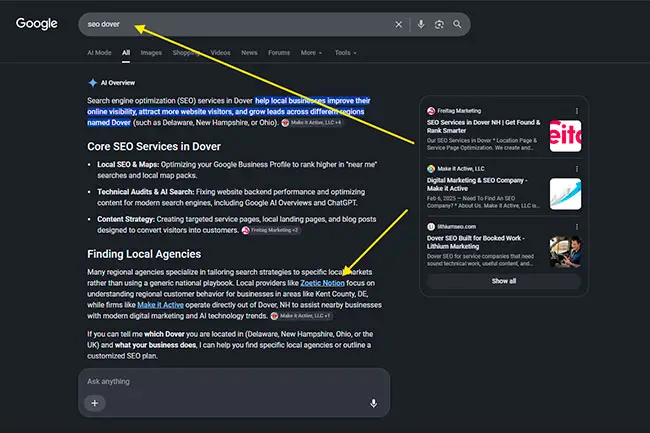Expand the More dropdown
The width and height of the screenshot is (650, 433).
point(311,53)
